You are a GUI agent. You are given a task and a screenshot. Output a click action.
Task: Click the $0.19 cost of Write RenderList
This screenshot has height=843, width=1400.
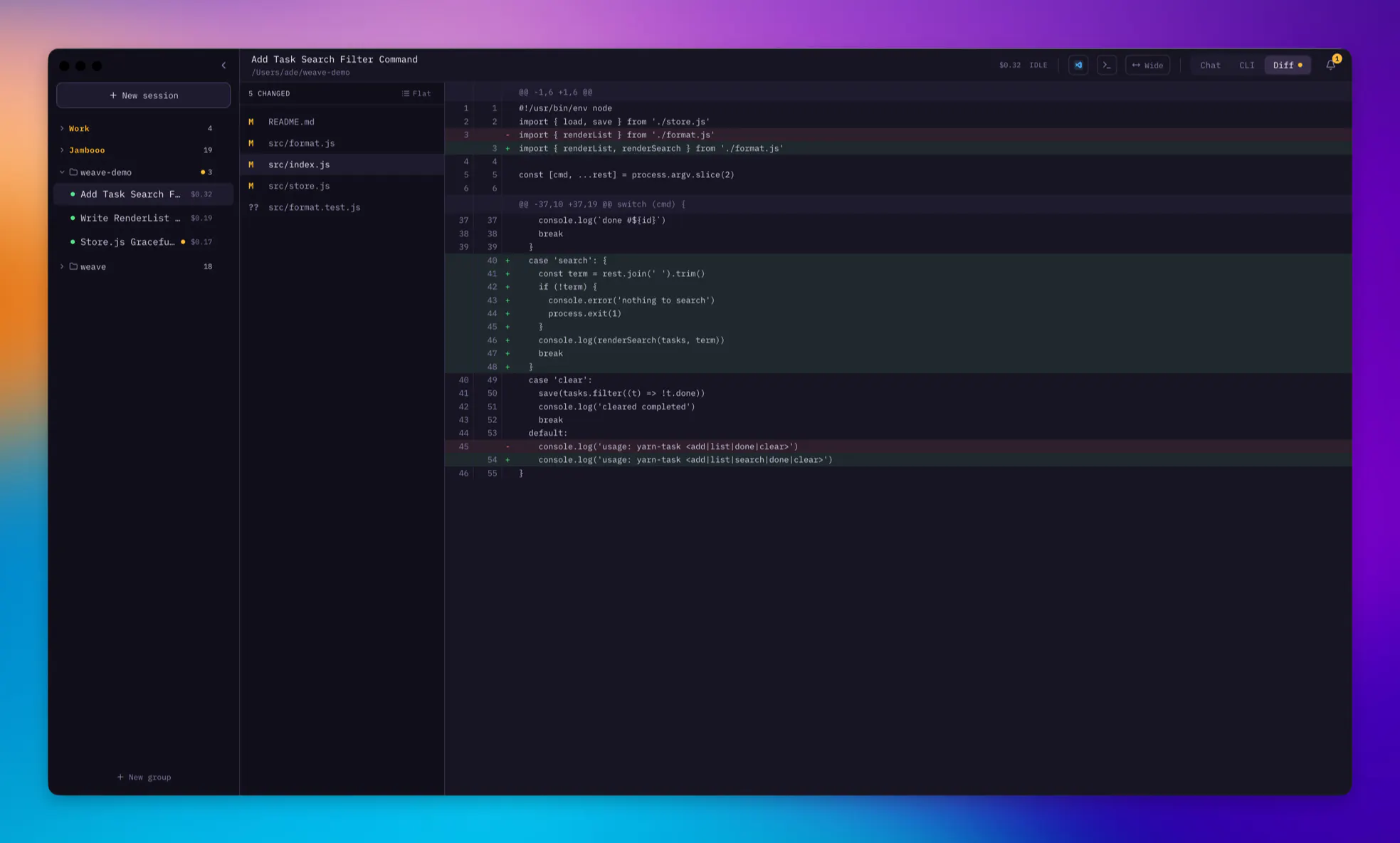coord(201,219)
